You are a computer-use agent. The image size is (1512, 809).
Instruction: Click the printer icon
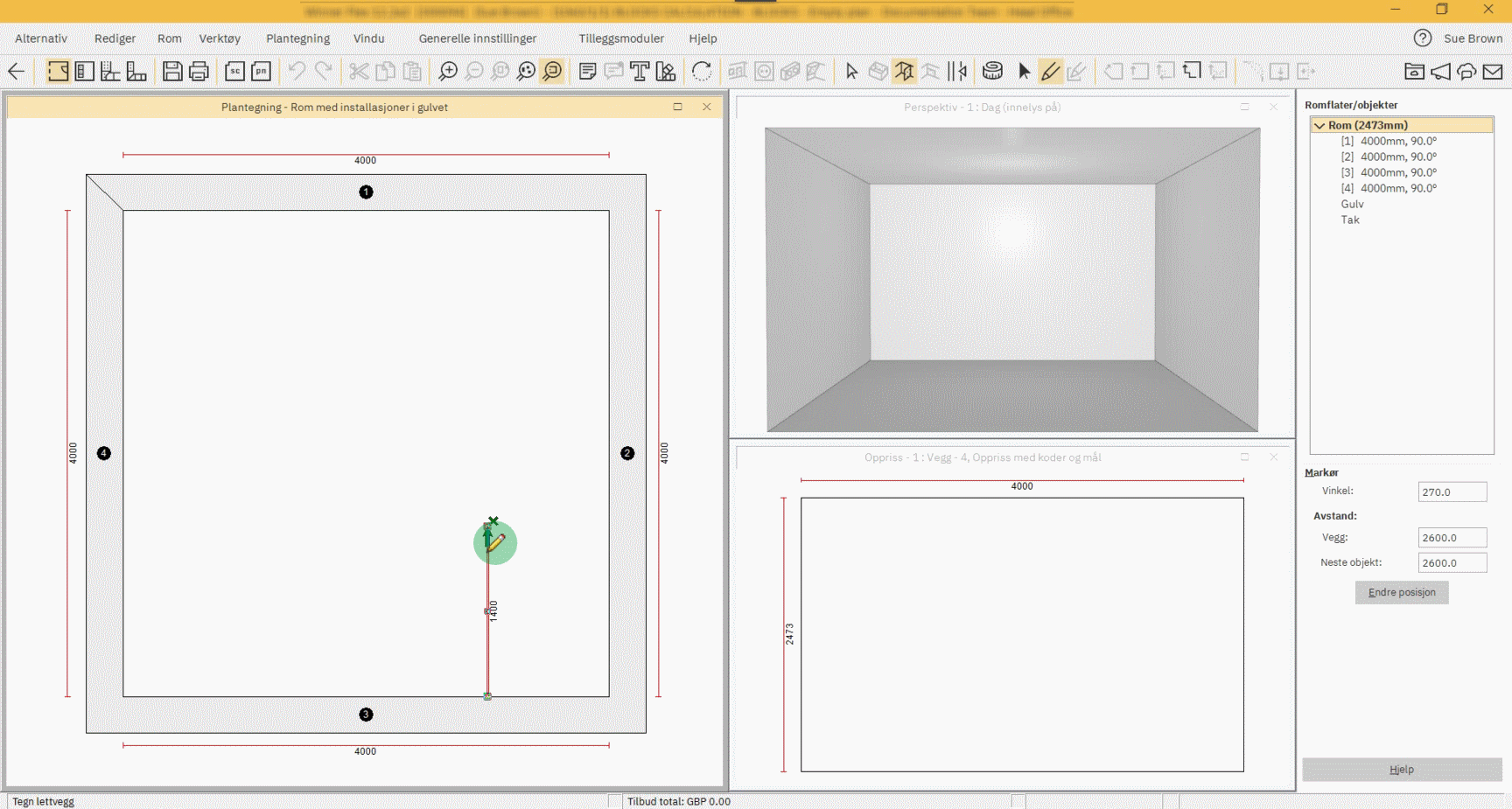[199, 72]
